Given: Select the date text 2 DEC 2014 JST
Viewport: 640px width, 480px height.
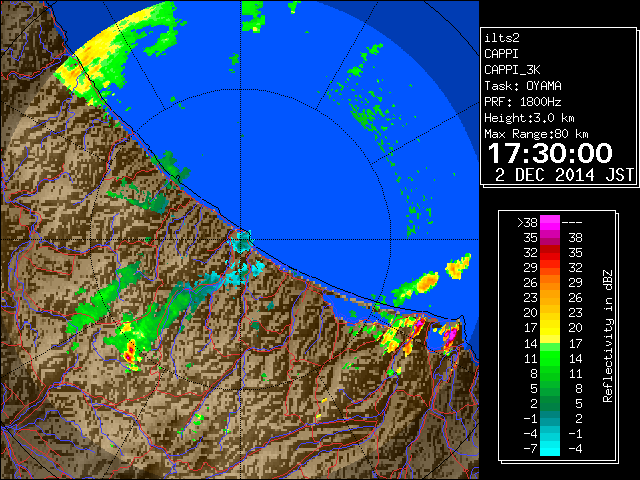Looking at the screenshot, I should click(564, 175).
